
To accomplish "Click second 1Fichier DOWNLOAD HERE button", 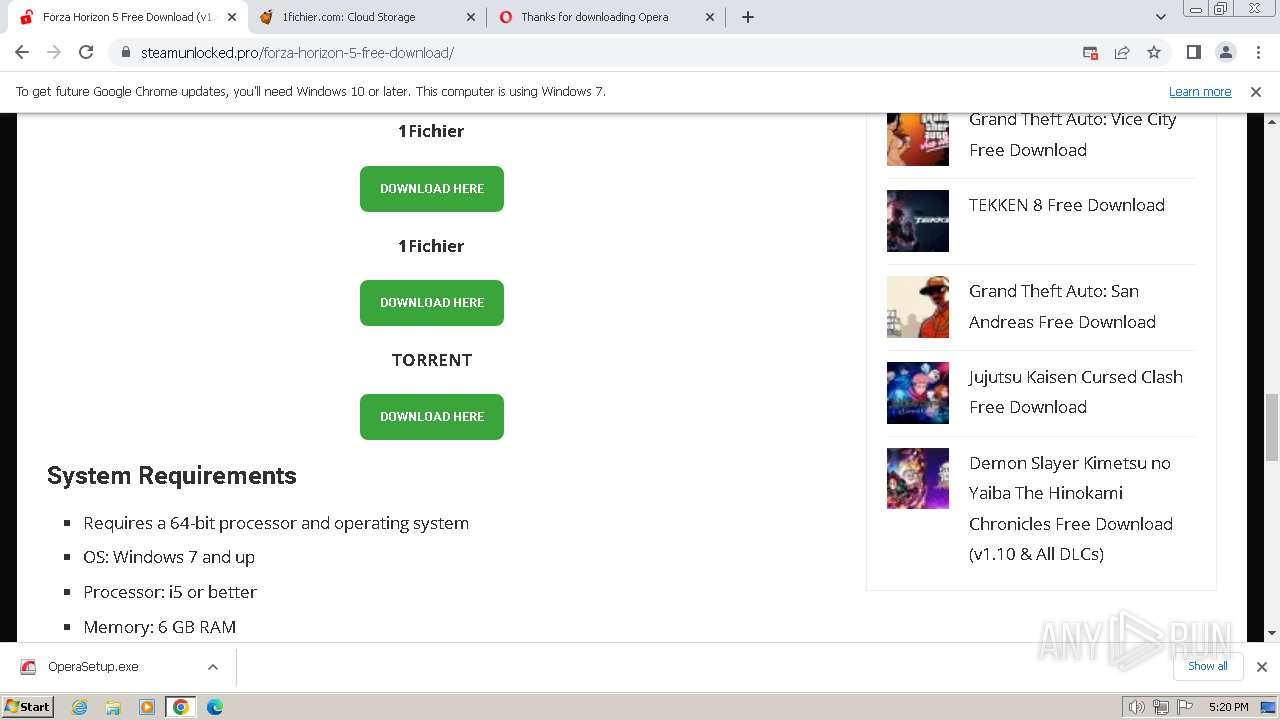I will [x=432, y=303].
